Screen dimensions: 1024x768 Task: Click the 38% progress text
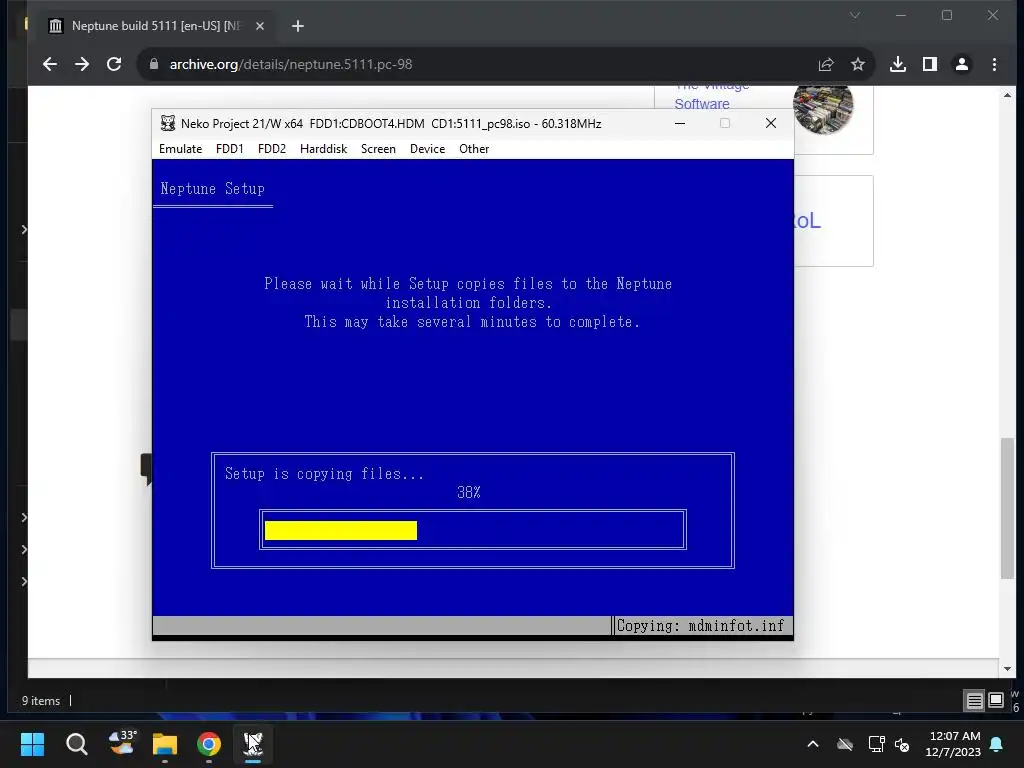pyautogui.click(x=468, y=492)
